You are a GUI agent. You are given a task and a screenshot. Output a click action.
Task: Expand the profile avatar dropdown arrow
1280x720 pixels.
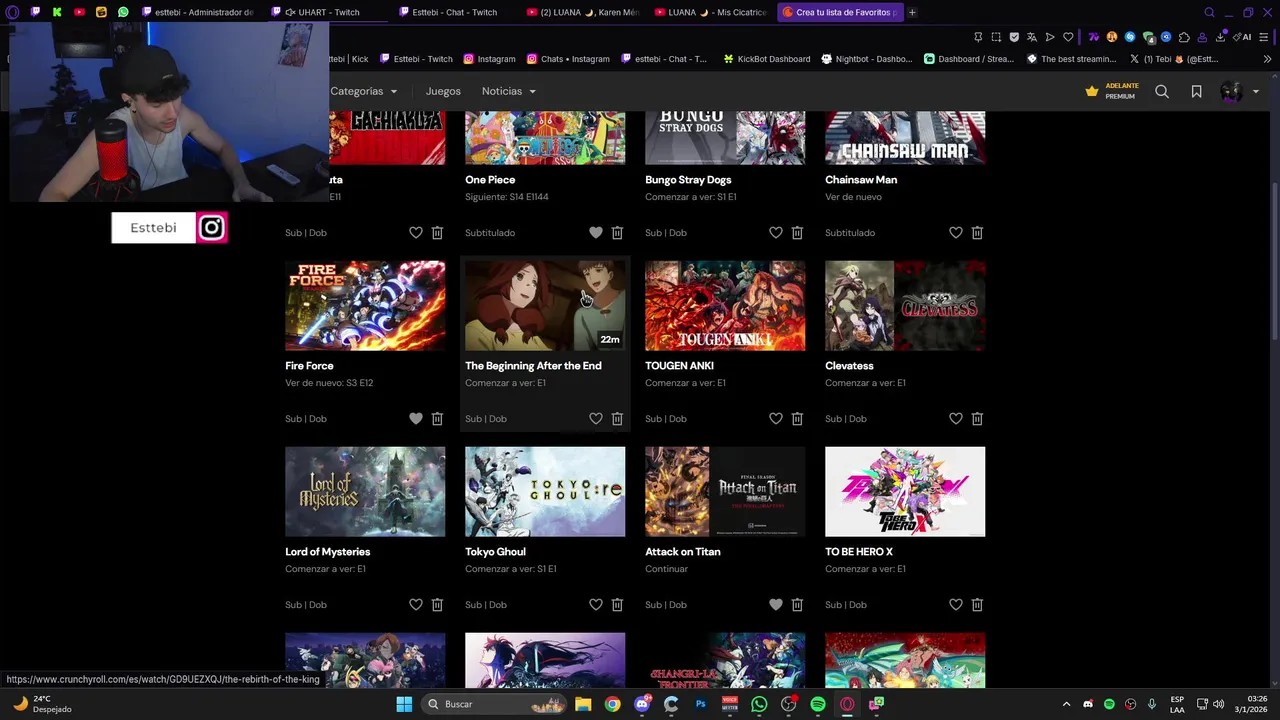[x=1256, y=92]
